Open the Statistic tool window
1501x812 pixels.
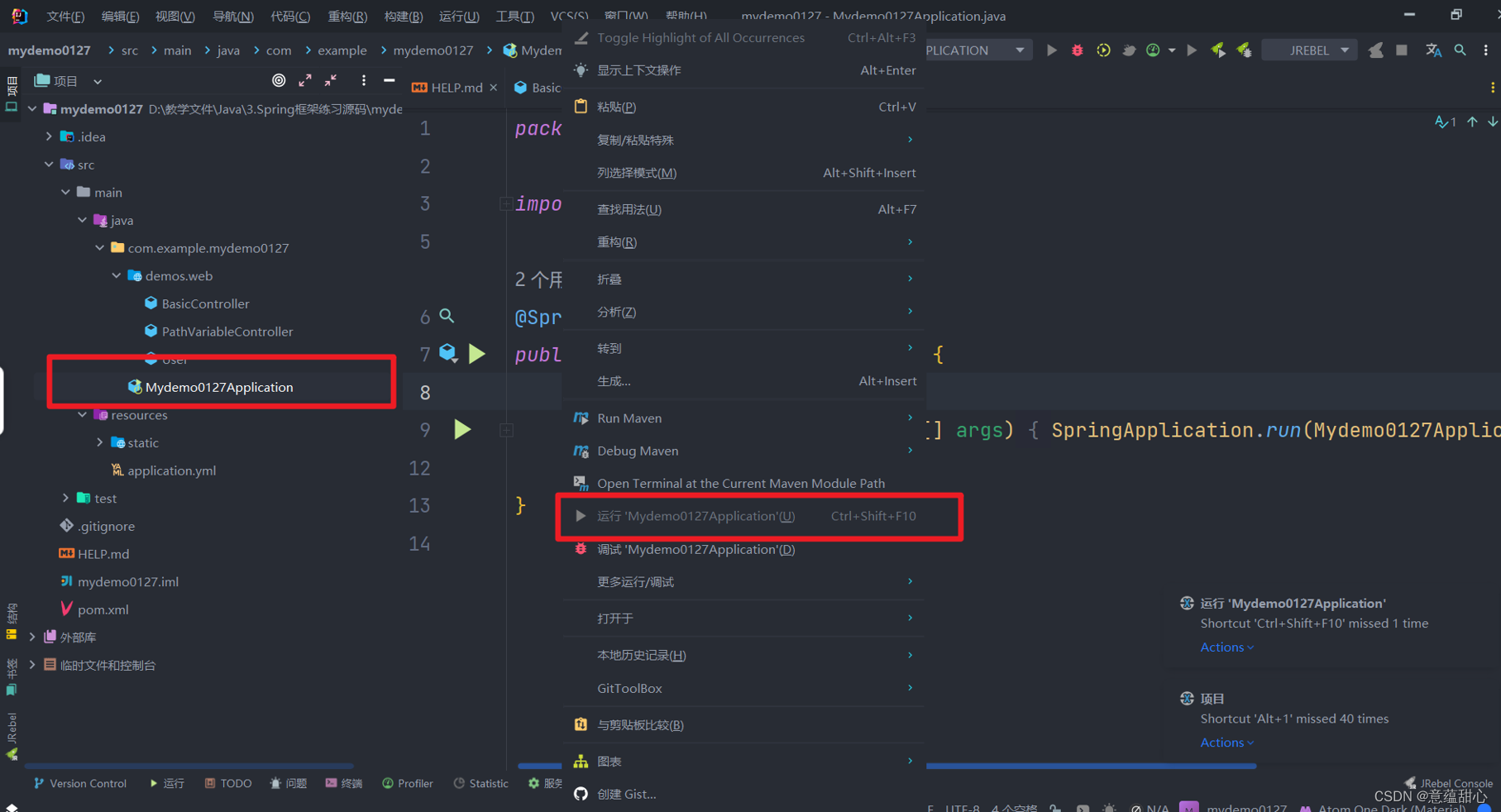pyautogui.click(x=480, y=783)
